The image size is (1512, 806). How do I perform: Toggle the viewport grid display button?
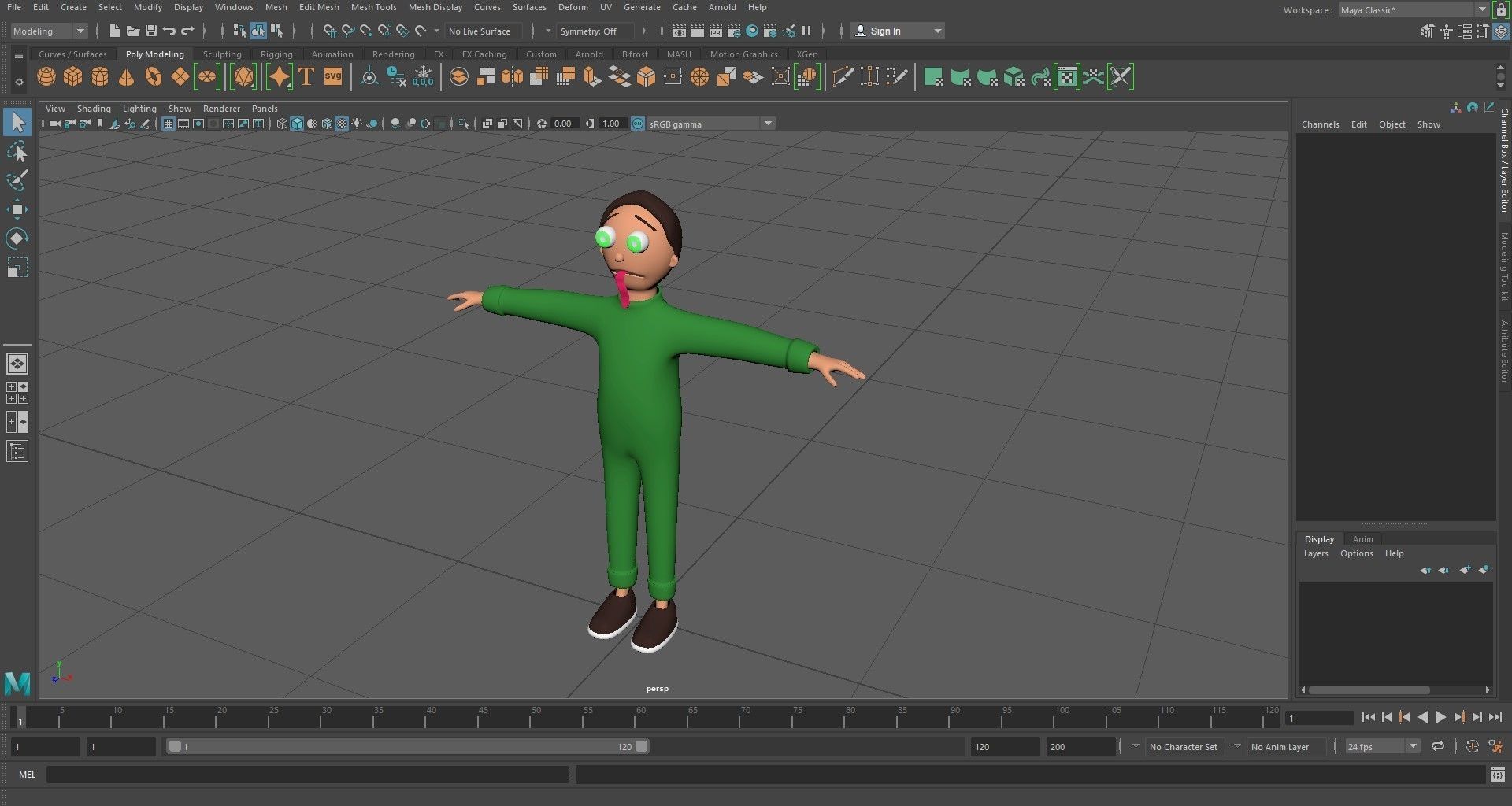169,124
